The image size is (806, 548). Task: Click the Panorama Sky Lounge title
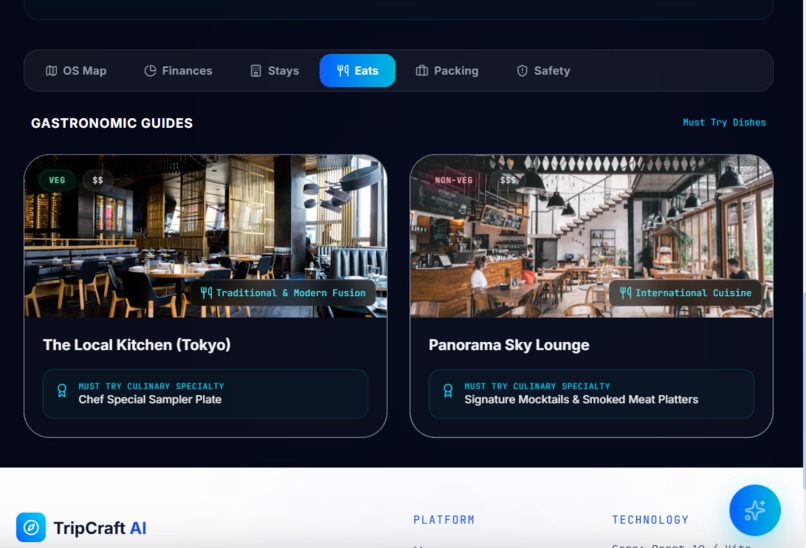point(509,345)
